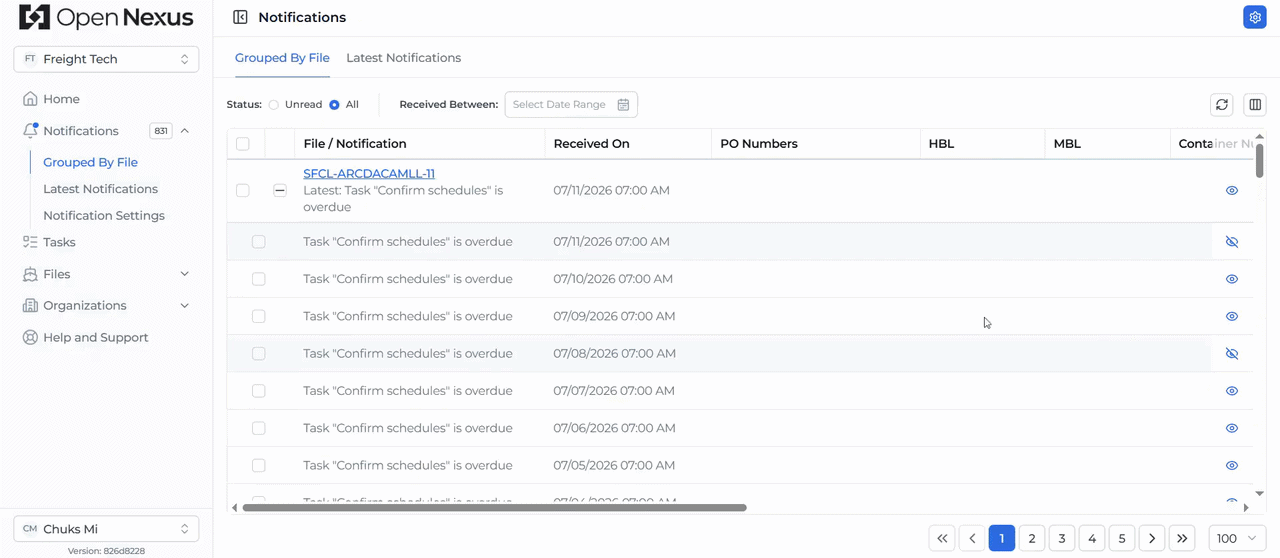Toggle eye icon for 07/05/2026 notification
The image size is (1280, 558).
click(x=1232, y=465)
